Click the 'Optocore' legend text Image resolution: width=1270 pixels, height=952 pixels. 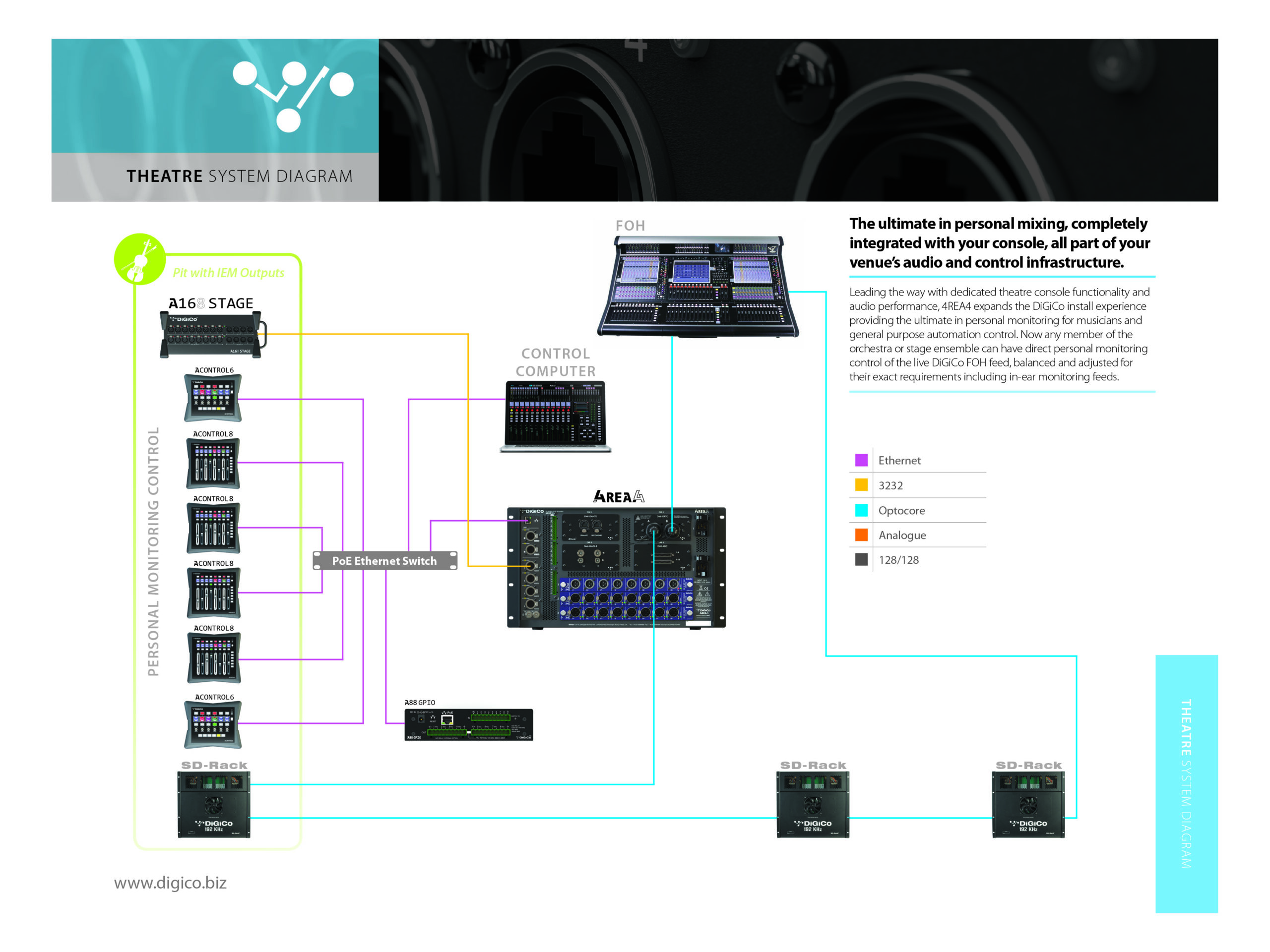901,511
